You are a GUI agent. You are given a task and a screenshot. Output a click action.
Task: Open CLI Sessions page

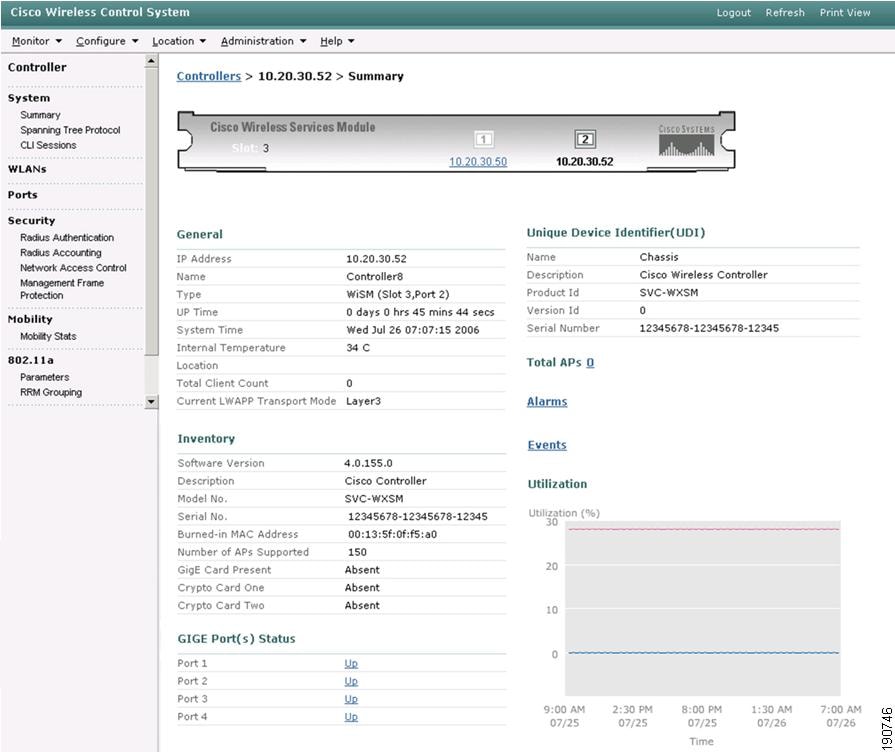point(48,145)
